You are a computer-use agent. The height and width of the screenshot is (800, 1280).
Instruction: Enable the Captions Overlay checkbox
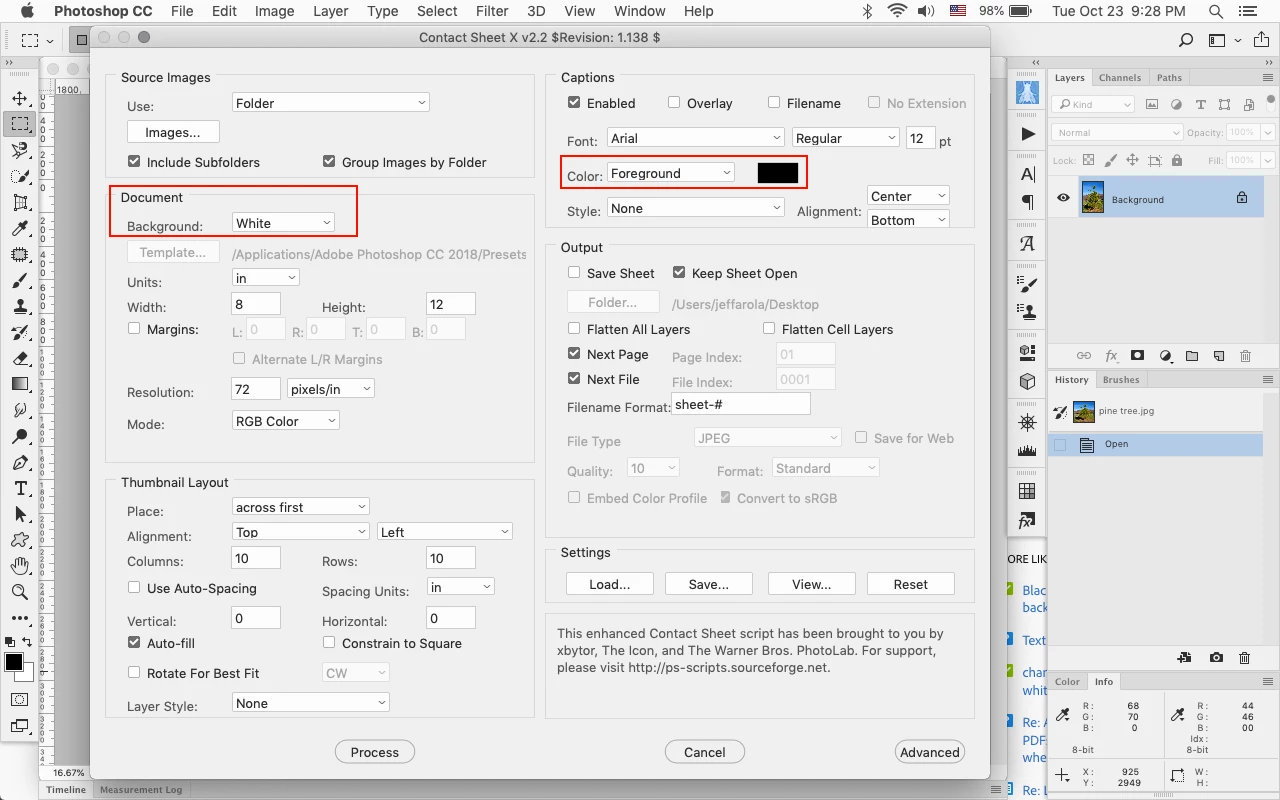click(x=674, y=102)
